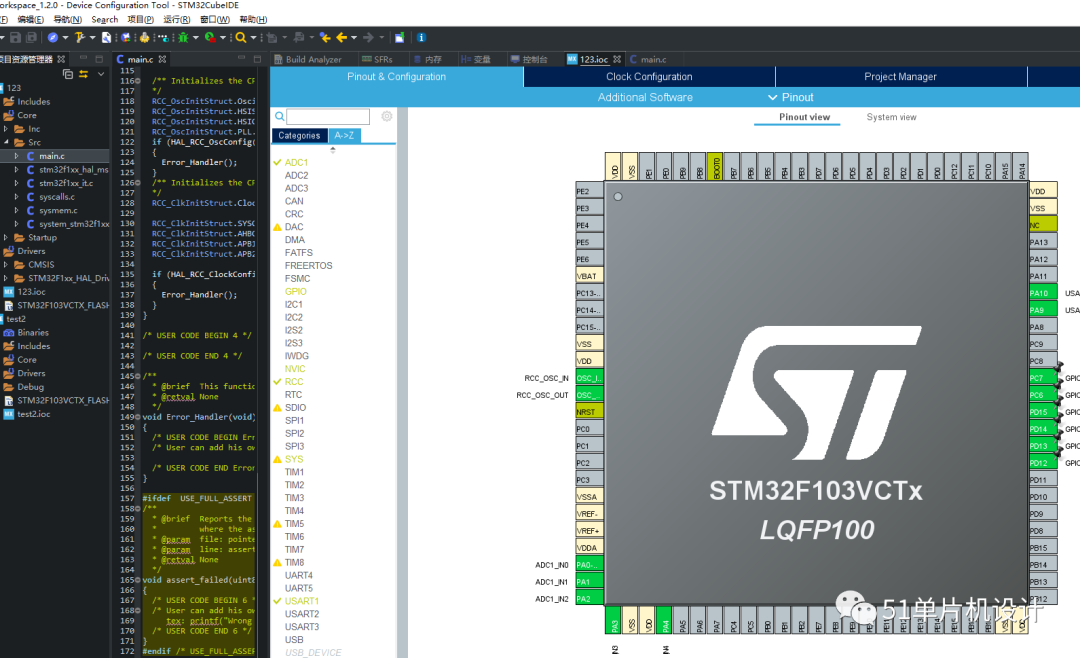Switch to System view
The image size is (1080, 658).
(891, 117)
